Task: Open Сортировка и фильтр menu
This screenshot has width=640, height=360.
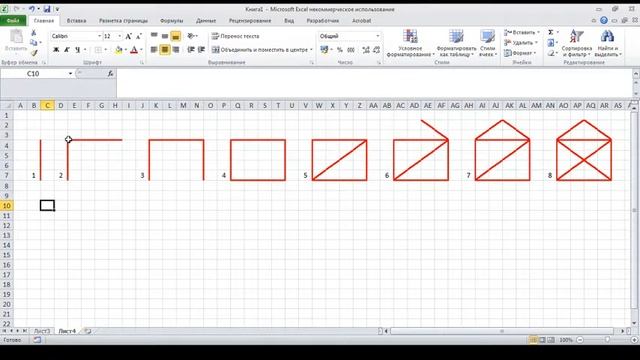Action: pyautogui.click(x=576, y=43)
